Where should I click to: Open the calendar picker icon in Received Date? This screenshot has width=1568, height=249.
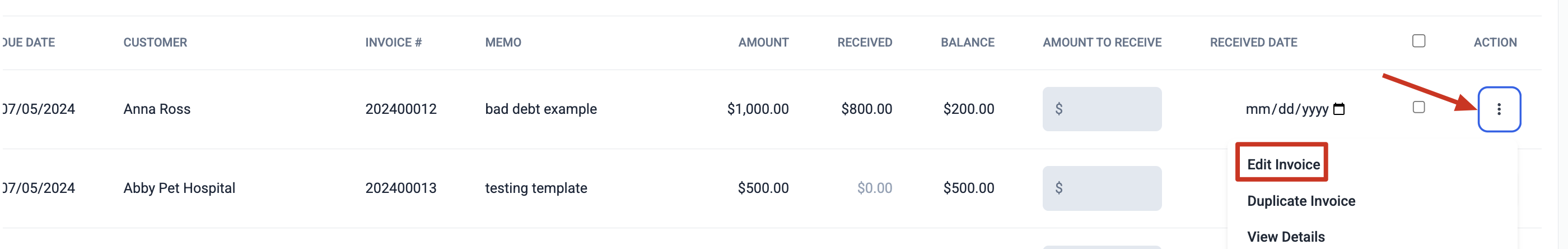(1338, 109)
